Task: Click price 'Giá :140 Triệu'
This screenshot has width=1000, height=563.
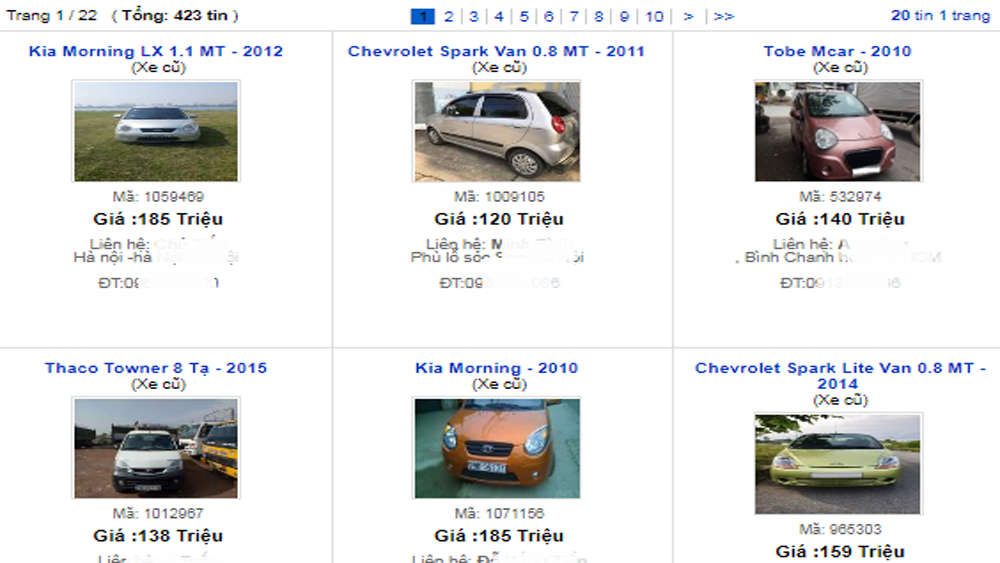Action: (840, 219)
